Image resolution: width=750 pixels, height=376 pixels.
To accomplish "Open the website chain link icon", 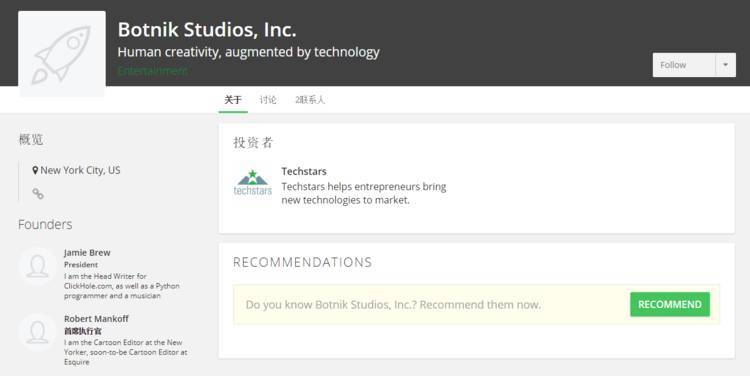I will (x=38, y=194).
